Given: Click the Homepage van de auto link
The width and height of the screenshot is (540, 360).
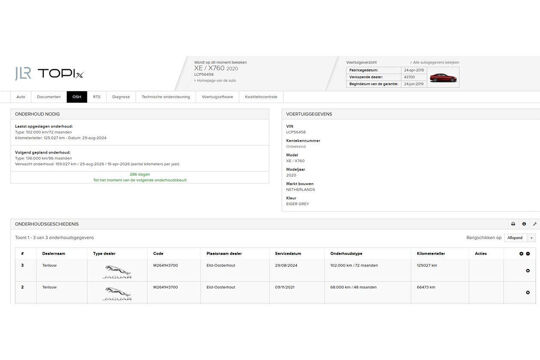Looking at the screenshot, I should (215, 81).
